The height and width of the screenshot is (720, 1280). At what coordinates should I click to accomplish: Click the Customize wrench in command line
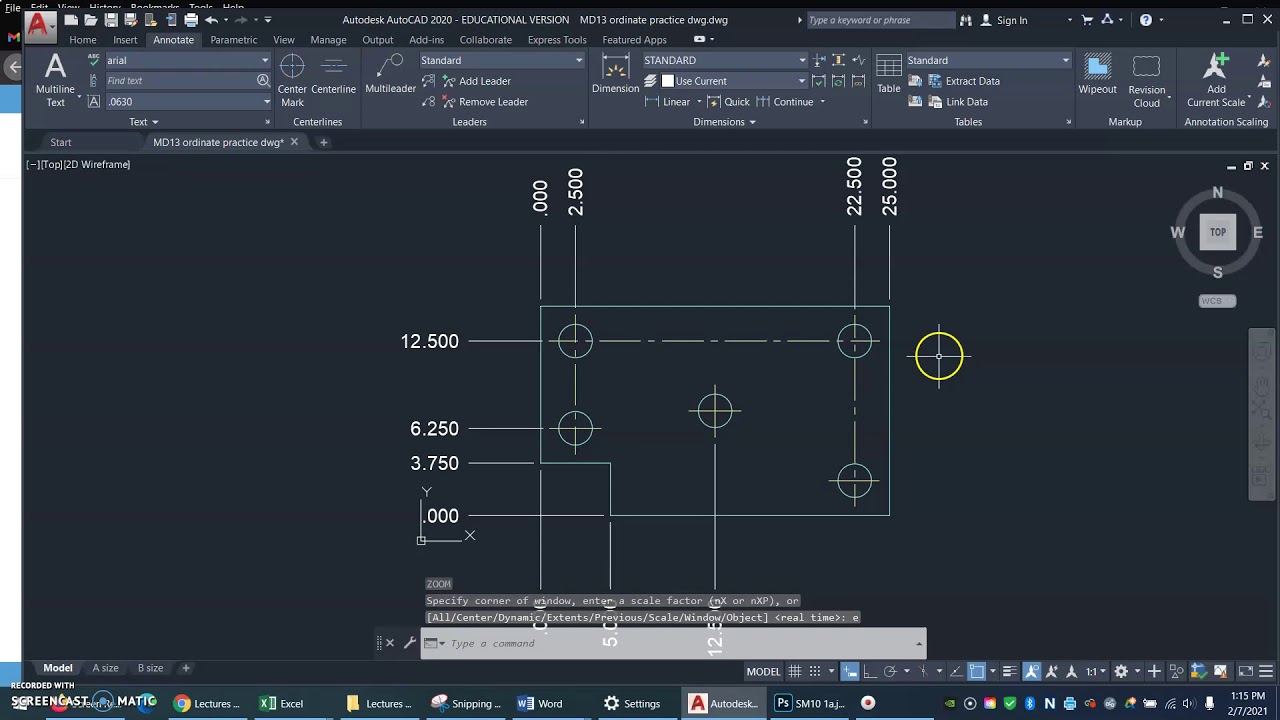[409, 643]
